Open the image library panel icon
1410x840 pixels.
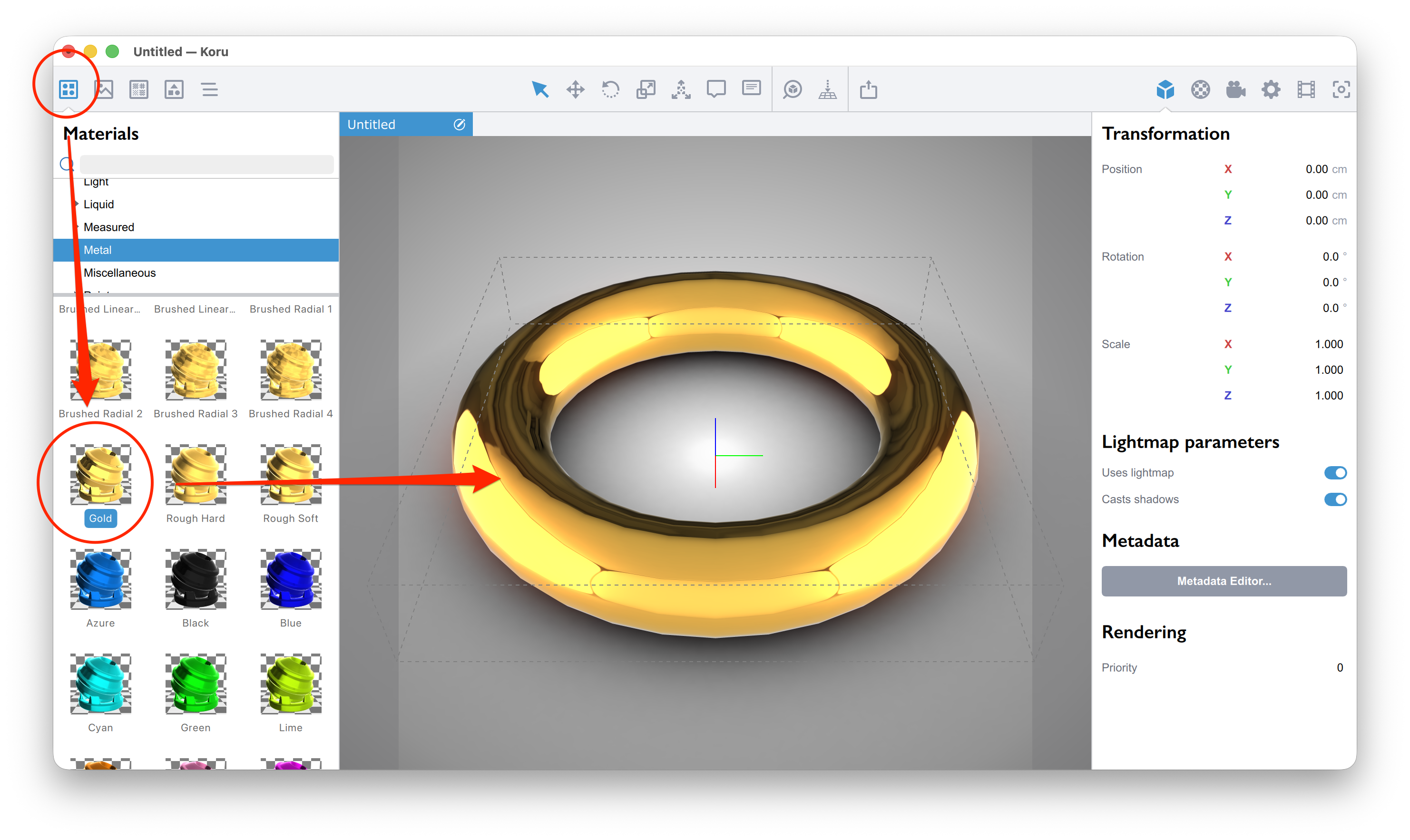coord(104,89)
